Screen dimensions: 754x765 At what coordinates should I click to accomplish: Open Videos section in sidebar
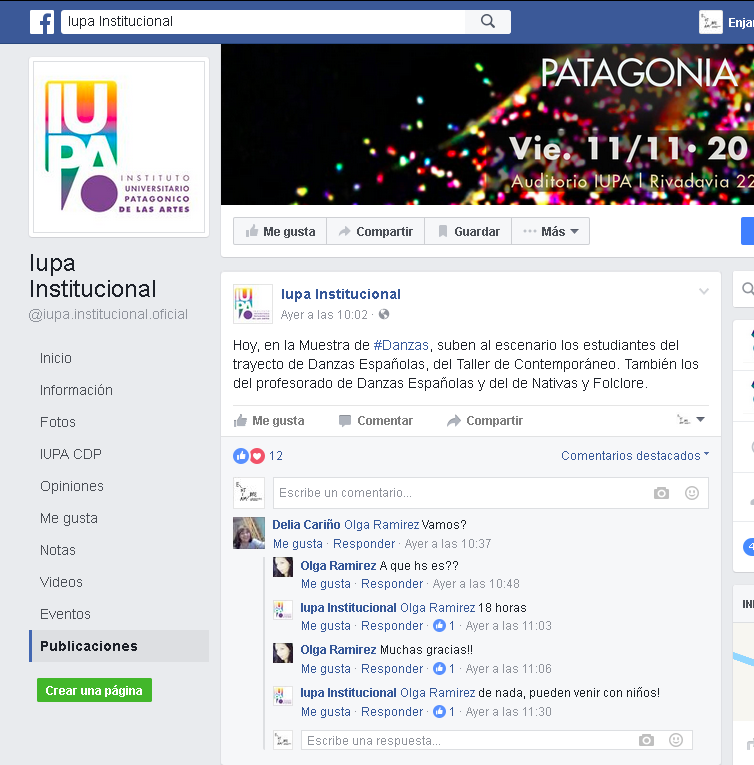[x=61, y=582]
